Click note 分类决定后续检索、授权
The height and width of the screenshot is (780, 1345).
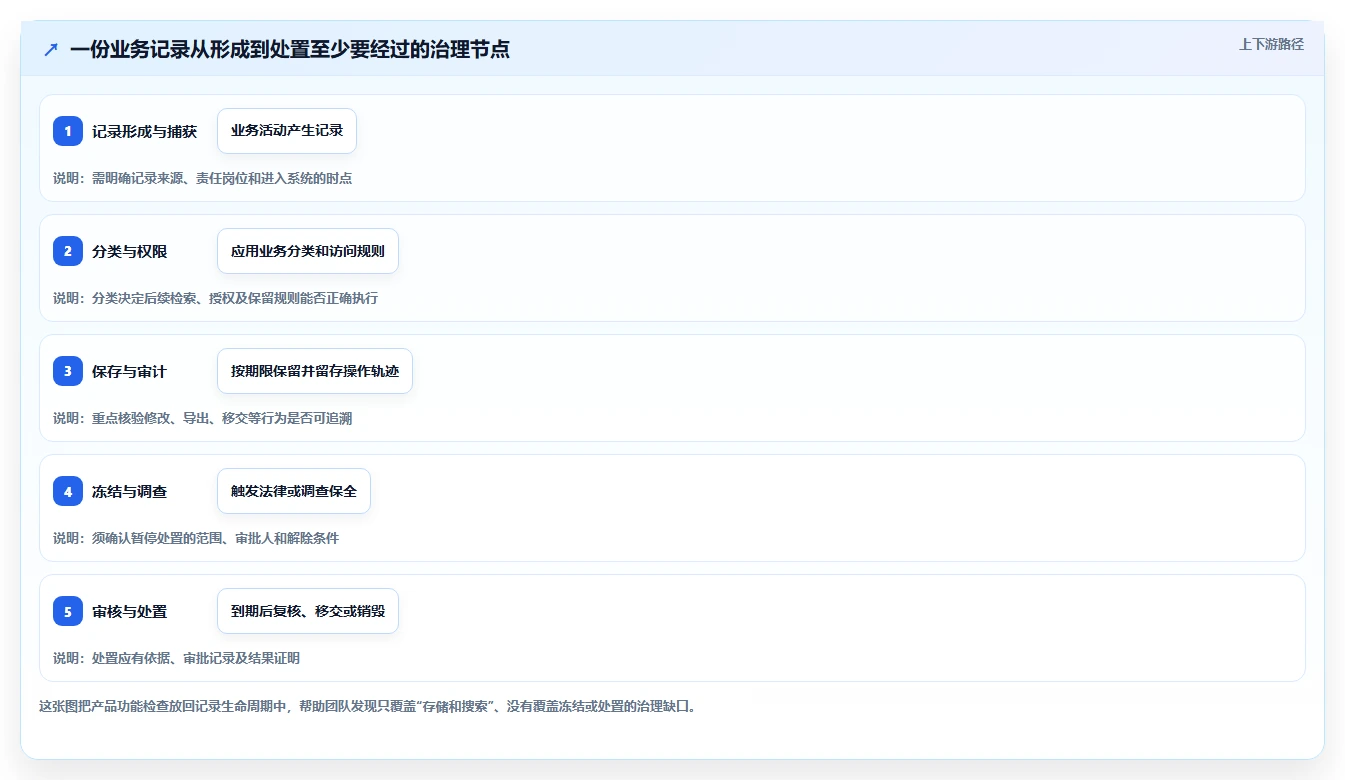[x=215, y=298]
